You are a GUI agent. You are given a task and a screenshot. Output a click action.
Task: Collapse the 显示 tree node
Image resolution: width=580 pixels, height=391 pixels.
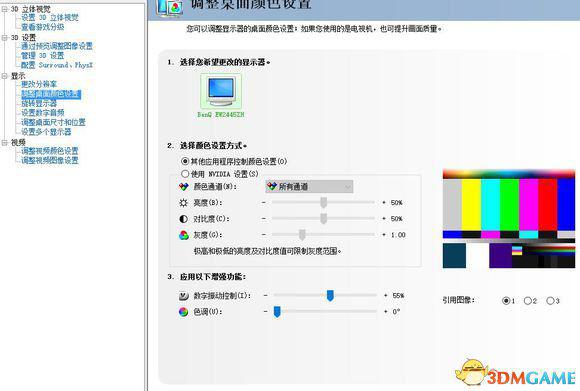tap(4, 76)
